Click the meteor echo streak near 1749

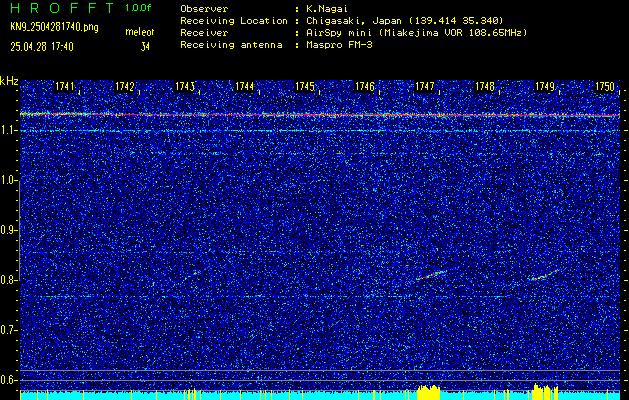[545, 275]
